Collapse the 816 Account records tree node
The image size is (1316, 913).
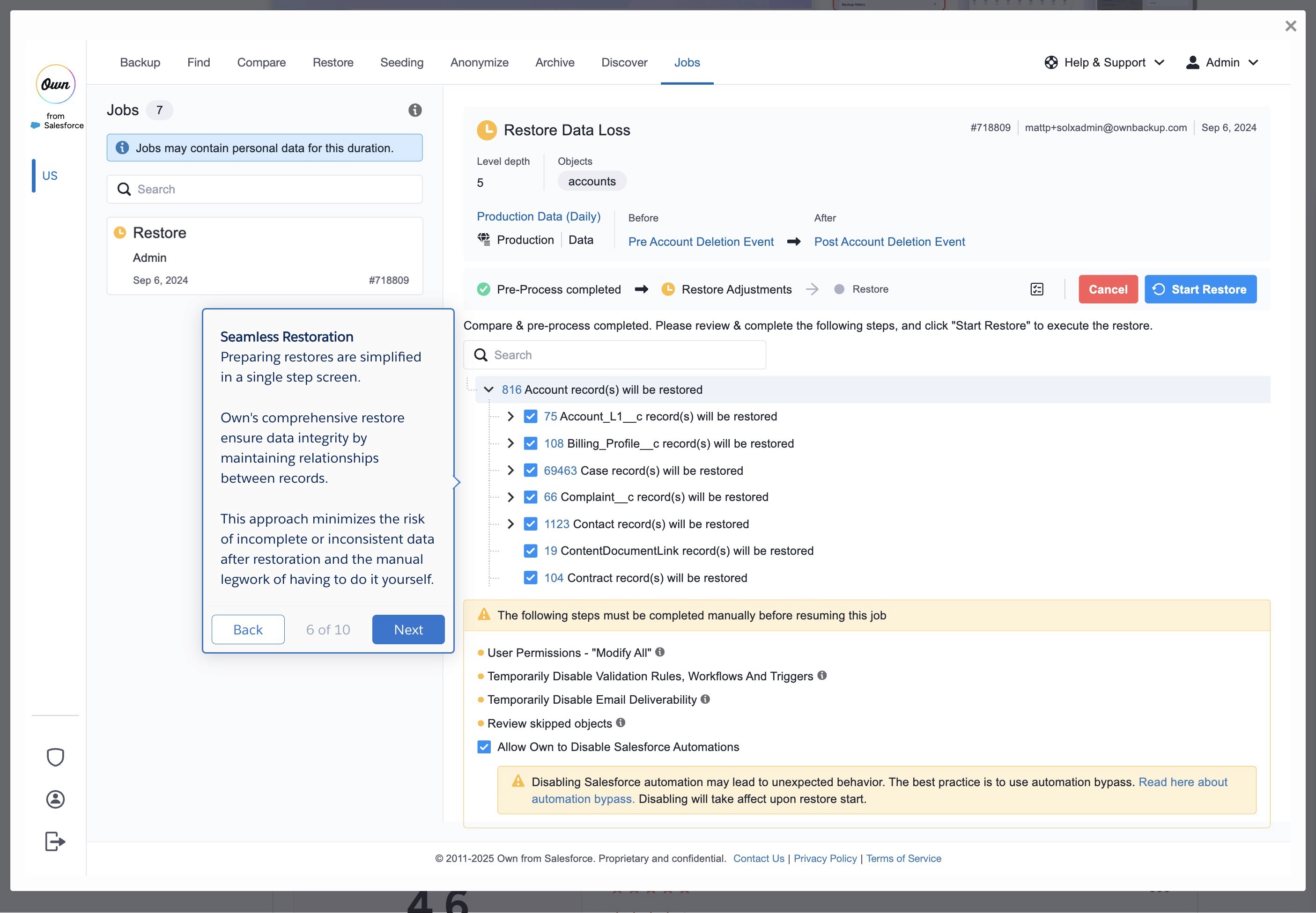tap(488, 390)
